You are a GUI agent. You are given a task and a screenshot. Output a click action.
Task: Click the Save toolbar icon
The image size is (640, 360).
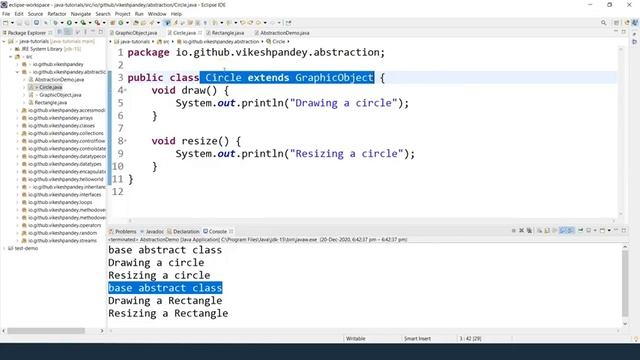click(19, 23)
